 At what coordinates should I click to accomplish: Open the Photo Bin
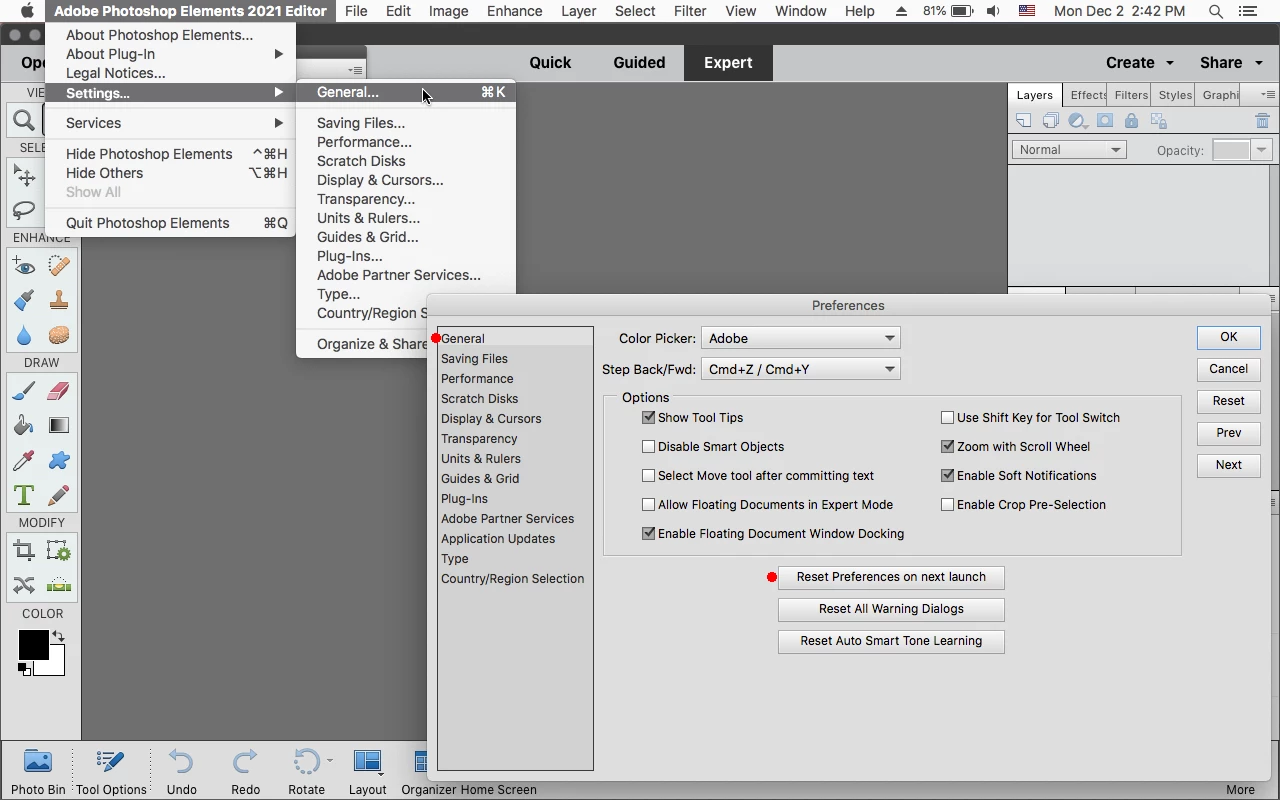click(x=38, y=771)
